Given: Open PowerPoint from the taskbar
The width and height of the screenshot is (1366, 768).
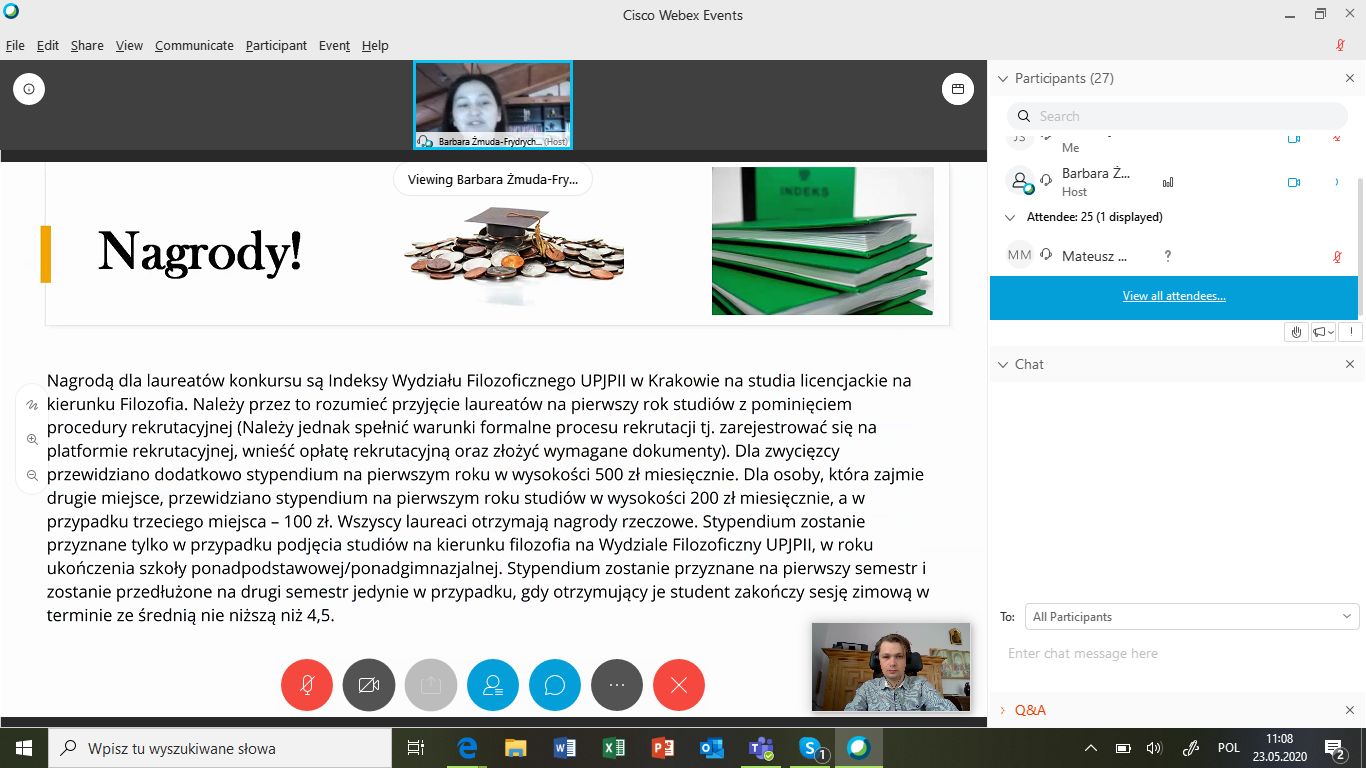Looking at the screenshot, I should tap(662, 748).
